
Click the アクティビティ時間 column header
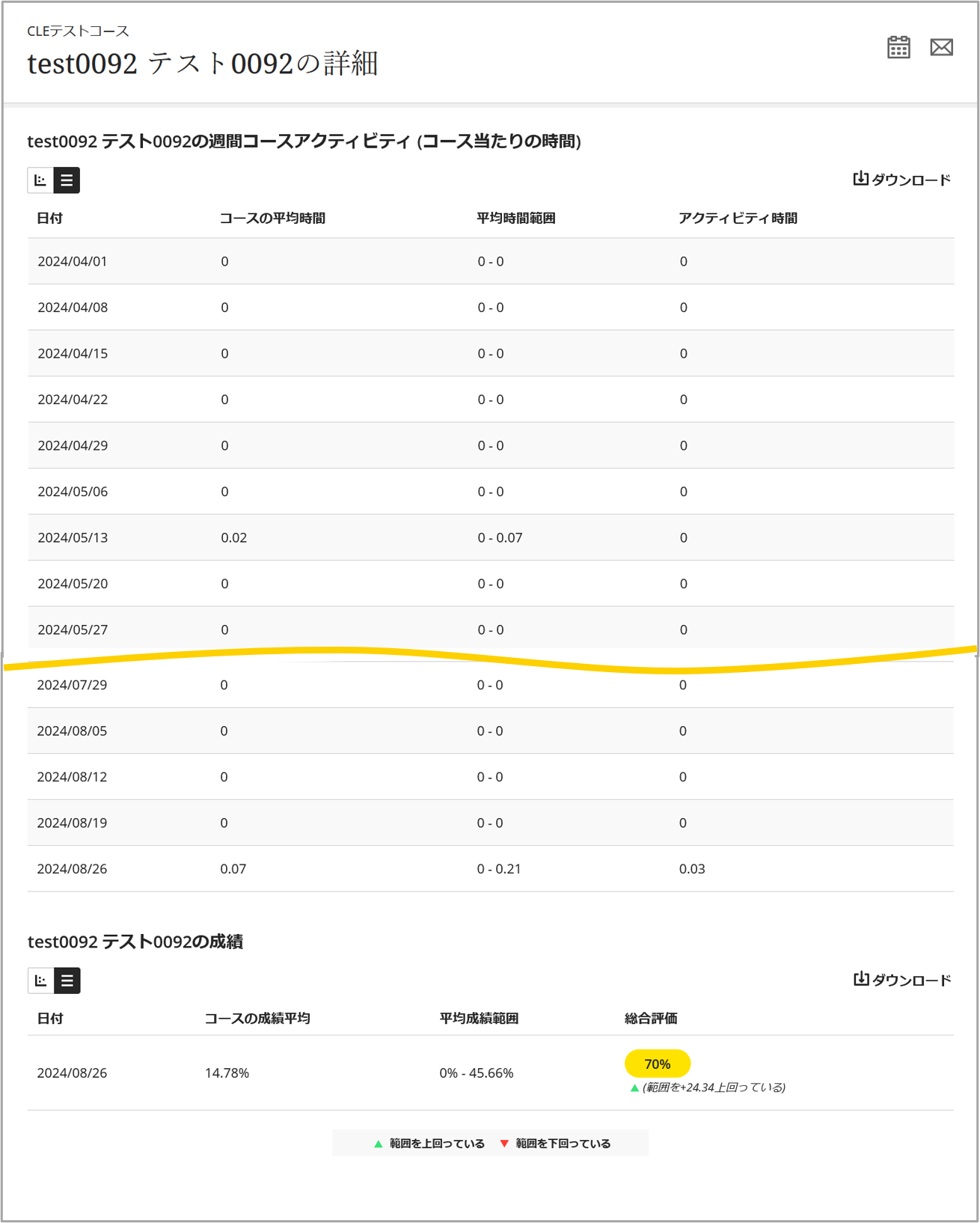(x=738, y=218)
